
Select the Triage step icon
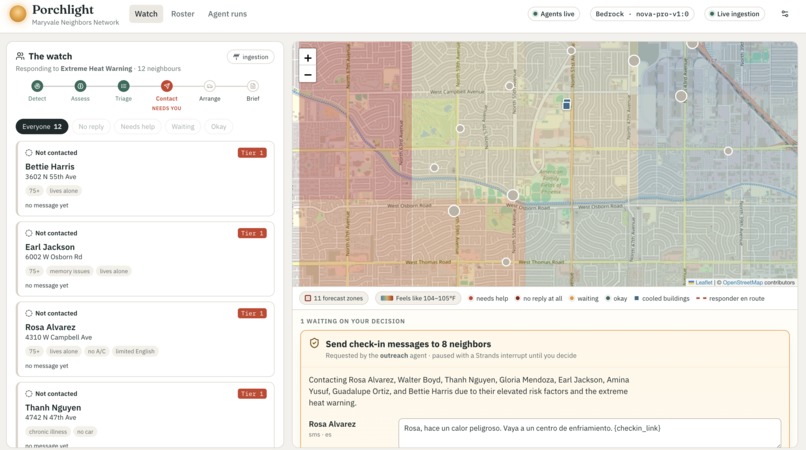coord(123,86)
